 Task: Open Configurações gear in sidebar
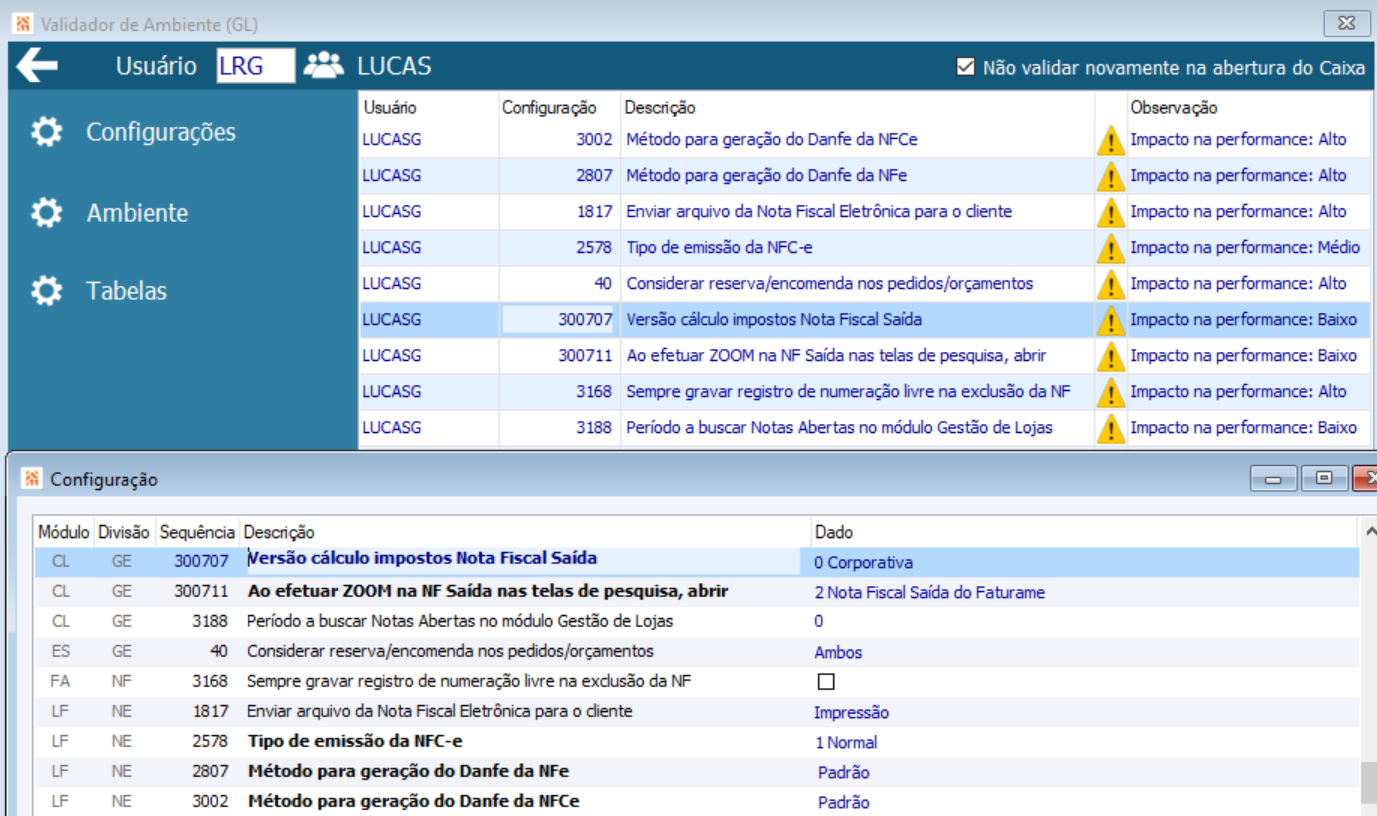tap(46, 132)
